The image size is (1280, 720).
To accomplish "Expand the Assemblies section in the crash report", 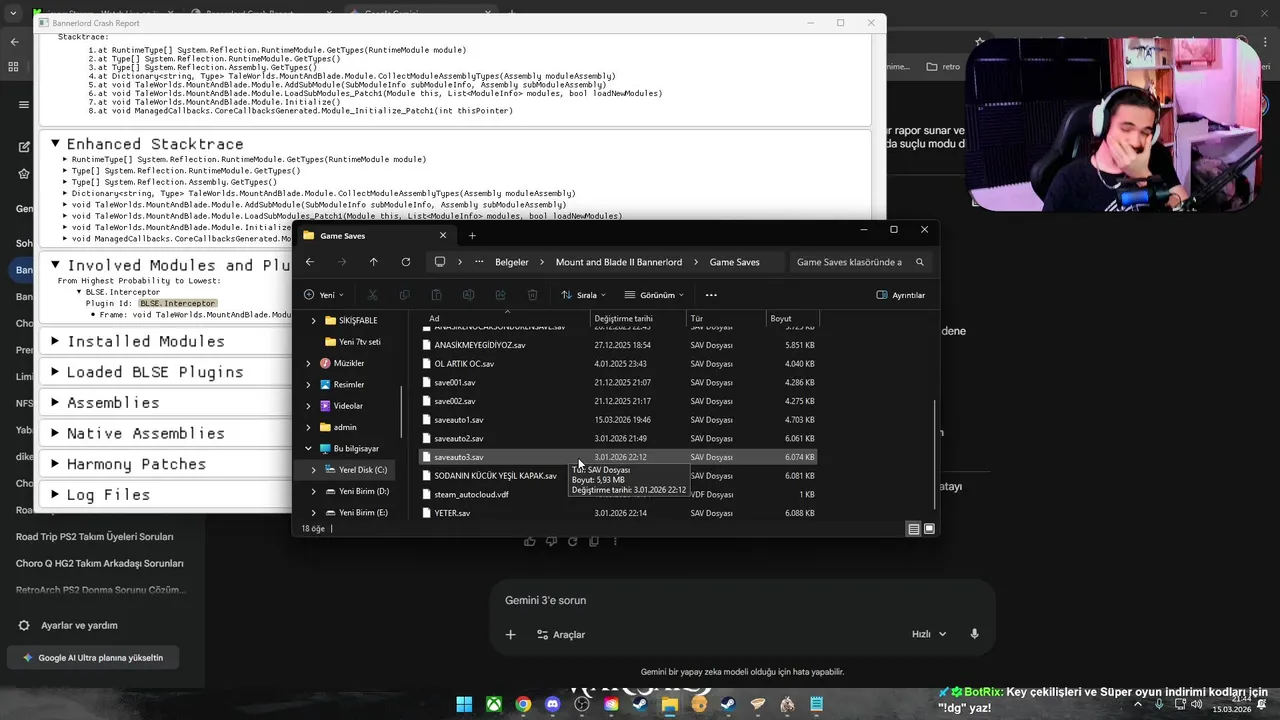I will click(56, 402).
